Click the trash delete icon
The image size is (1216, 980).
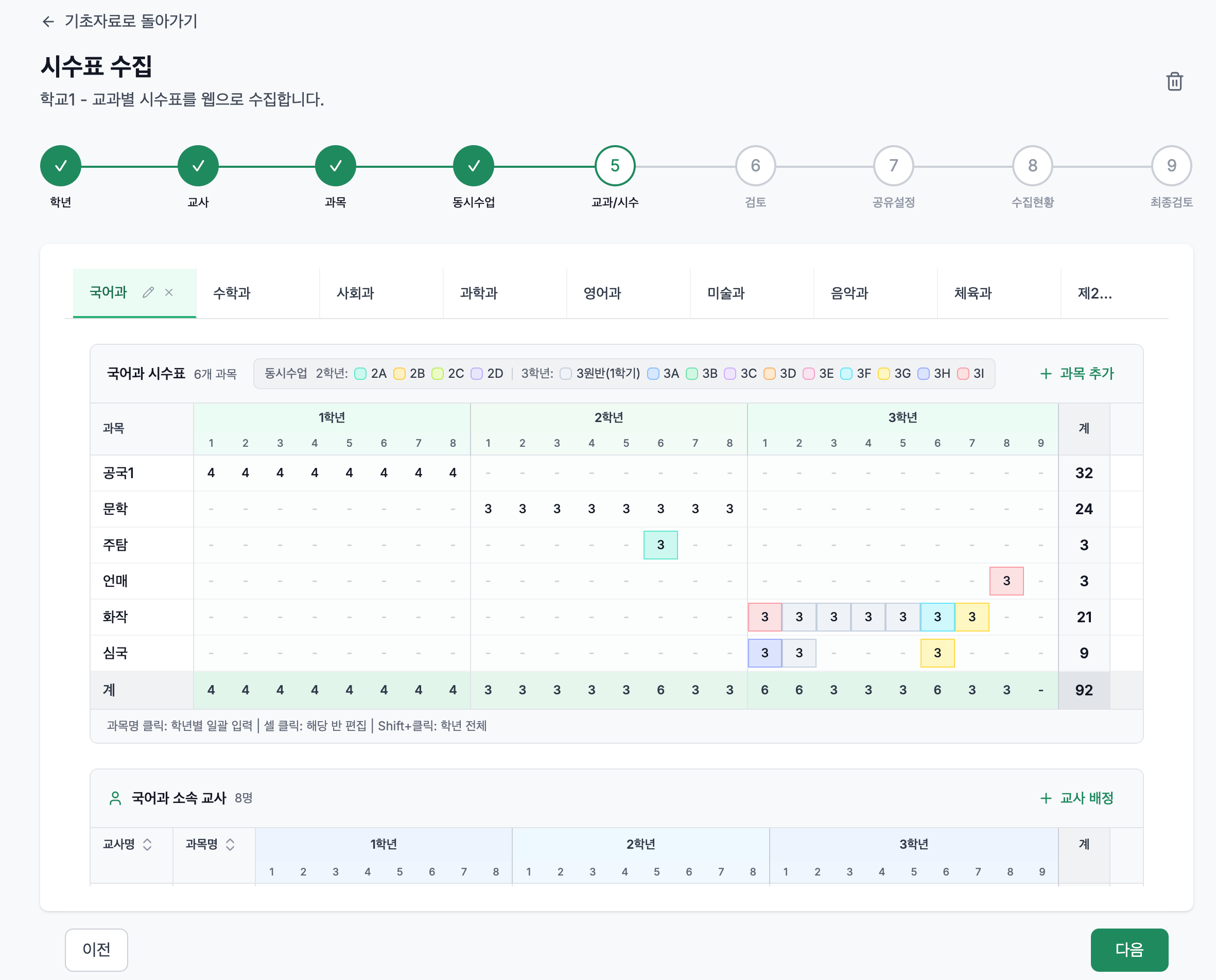[1174, 82]
